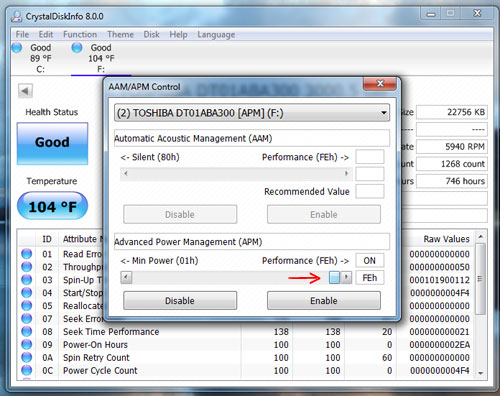Click the status icon for attribute 04
The width and height of the screenshot is (500, 396).
pyautogui.click(x=26, y=293)
